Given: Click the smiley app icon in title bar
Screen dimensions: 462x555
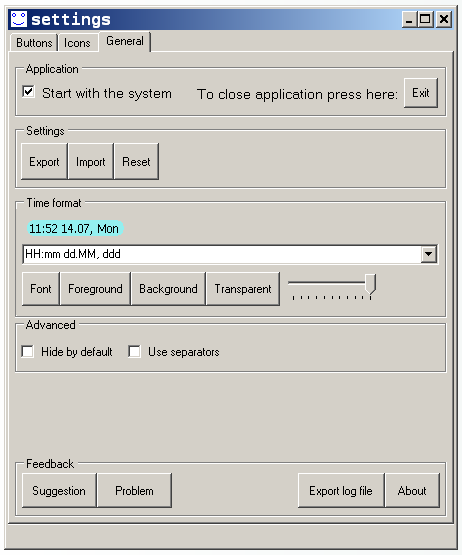Looking at the screenshot, I should [18, 19].
